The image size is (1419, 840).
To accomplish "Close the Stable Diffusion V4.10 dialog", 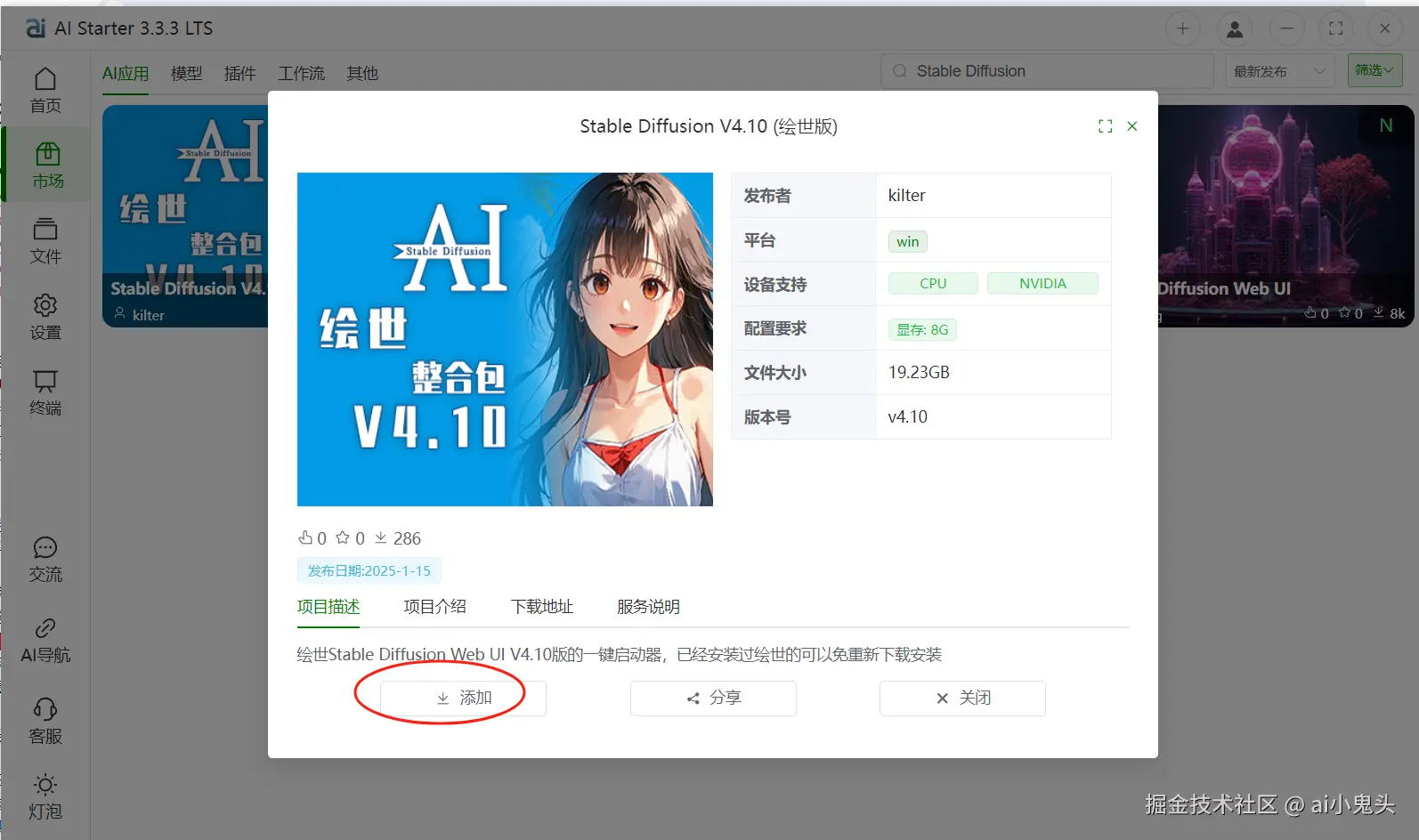I will pyautogui.click(x=1132, y=126).
